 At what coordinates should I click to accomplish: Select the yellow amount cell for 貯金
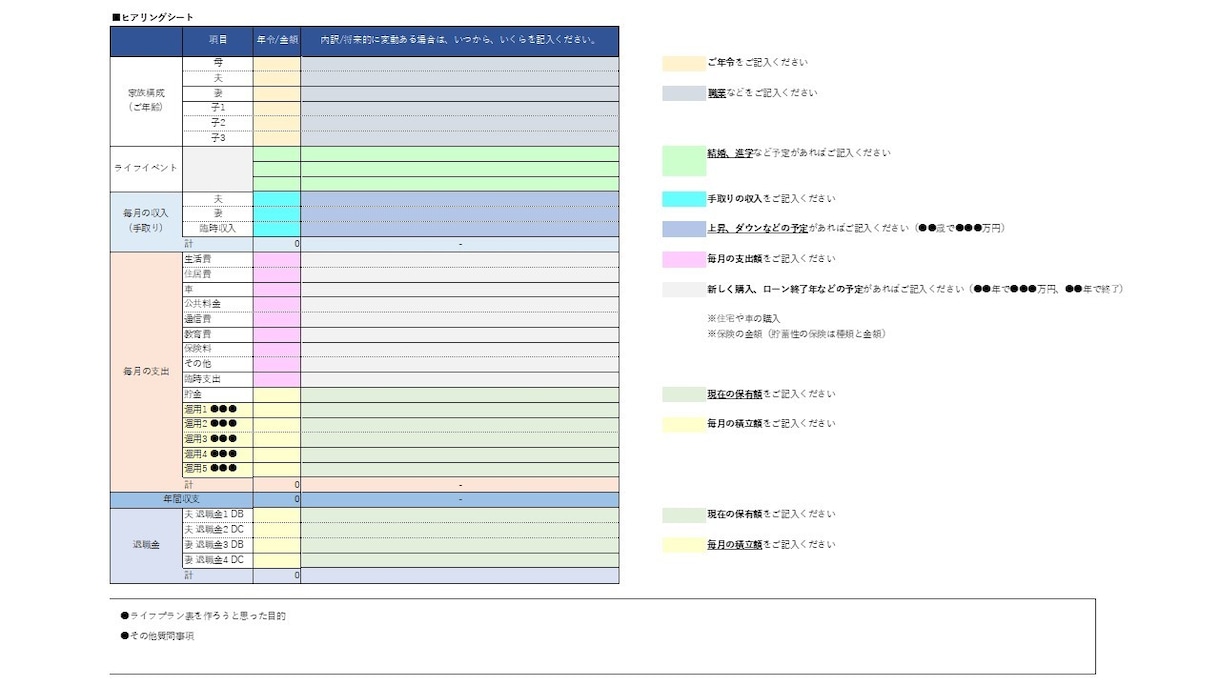[x=277, y=394]
